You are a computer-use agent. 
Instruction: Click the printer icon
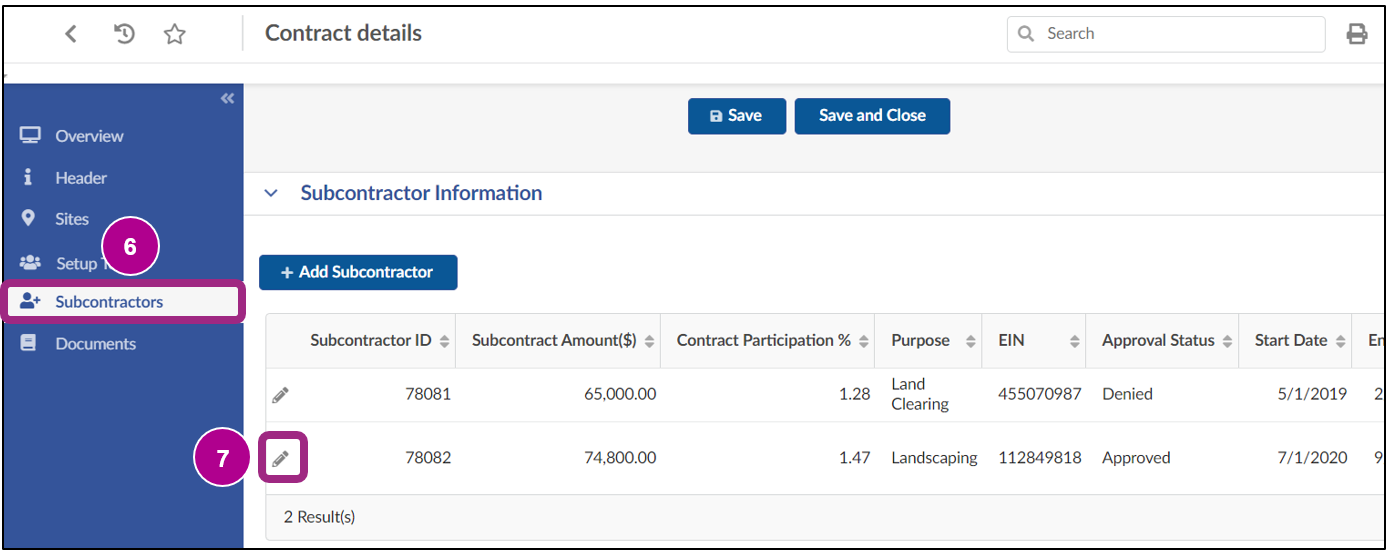tap(1357, 34)
